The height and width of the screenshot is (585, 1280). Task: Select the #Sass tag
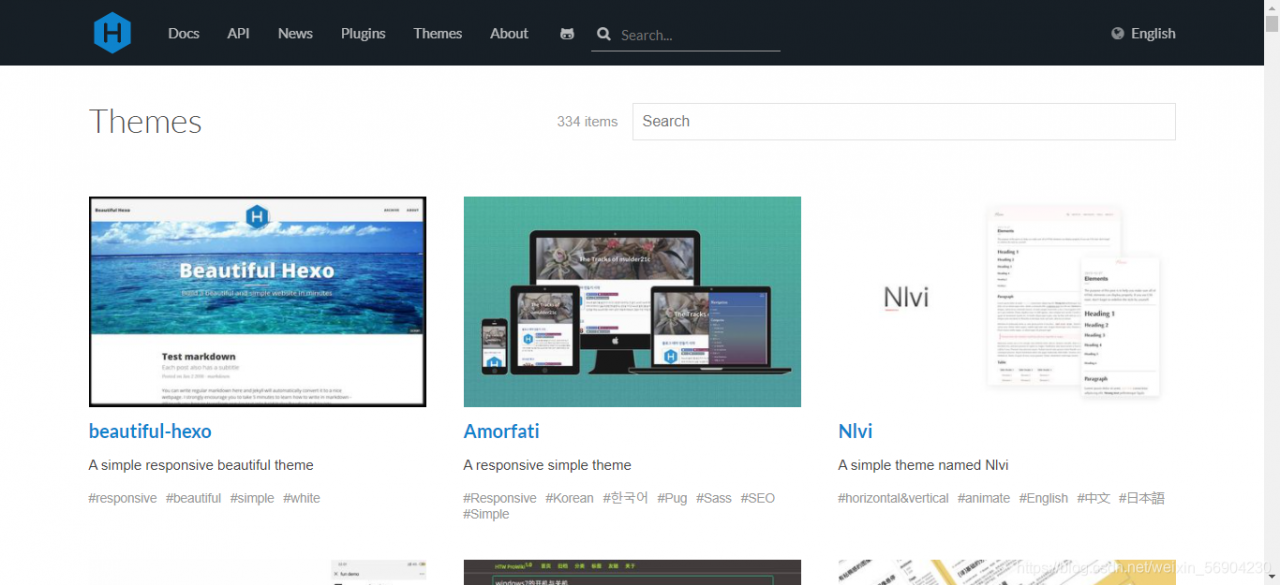point(714,498)
